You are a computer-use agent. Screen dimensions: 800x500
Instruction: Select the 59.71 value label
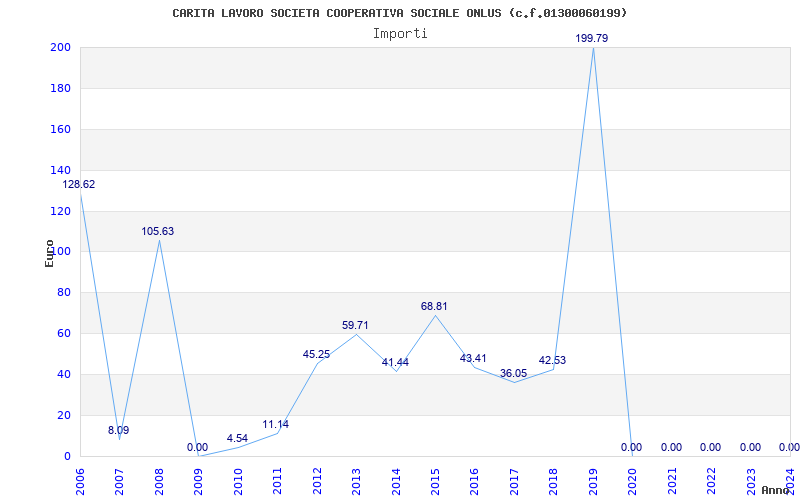355,325
